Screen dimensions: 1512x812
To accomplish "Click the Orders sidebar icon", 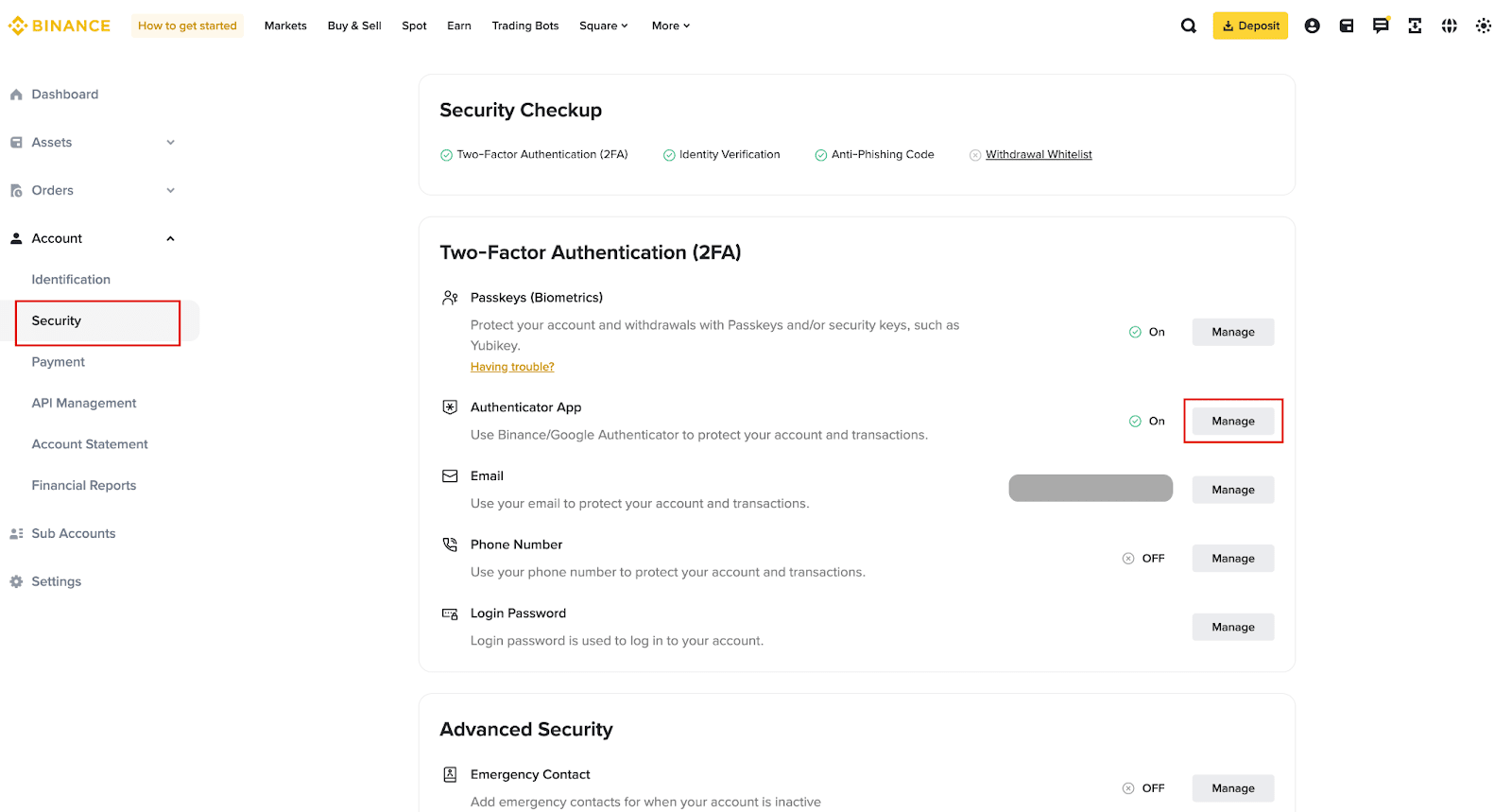I will tap(16, 191).
